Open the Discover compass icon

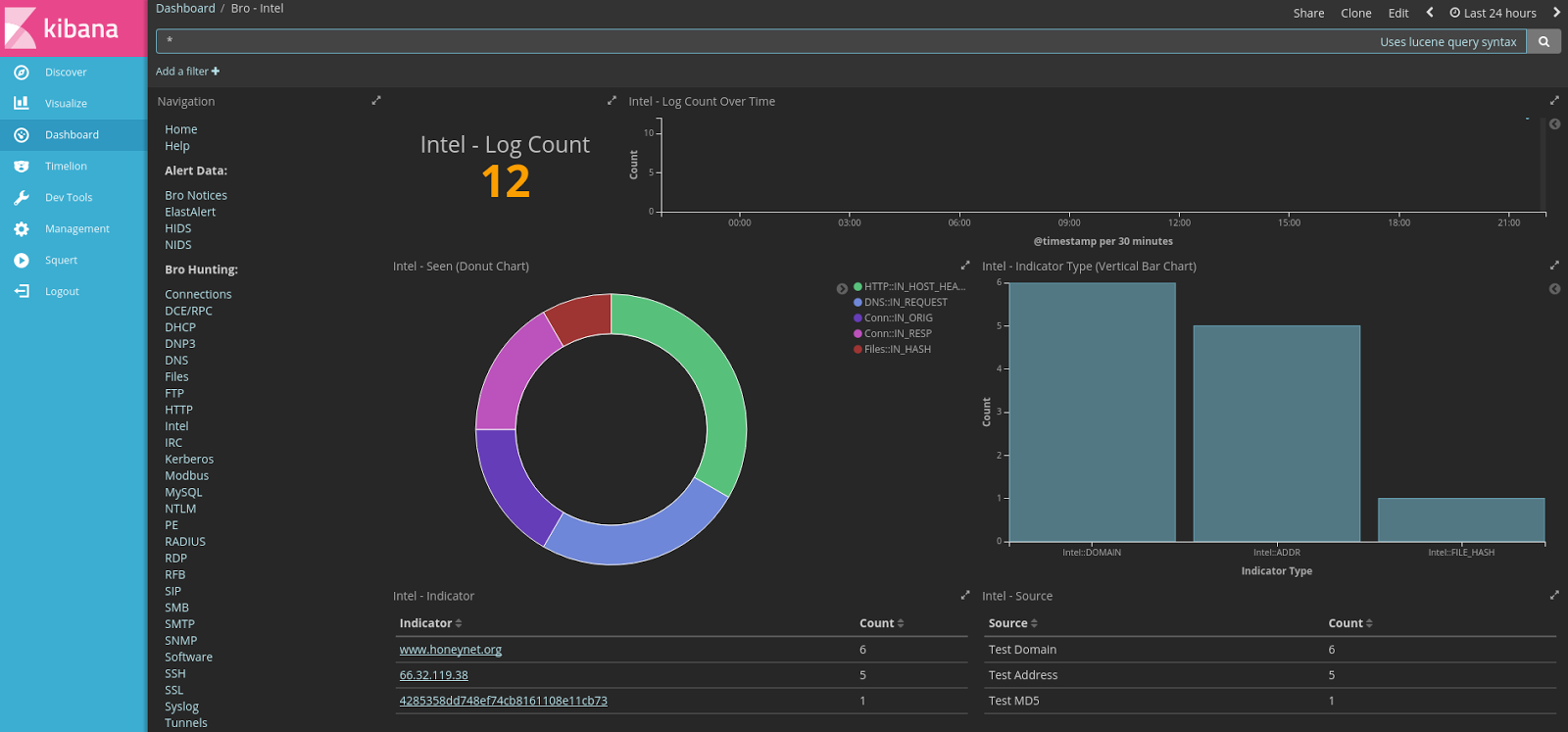pos(22,72)
